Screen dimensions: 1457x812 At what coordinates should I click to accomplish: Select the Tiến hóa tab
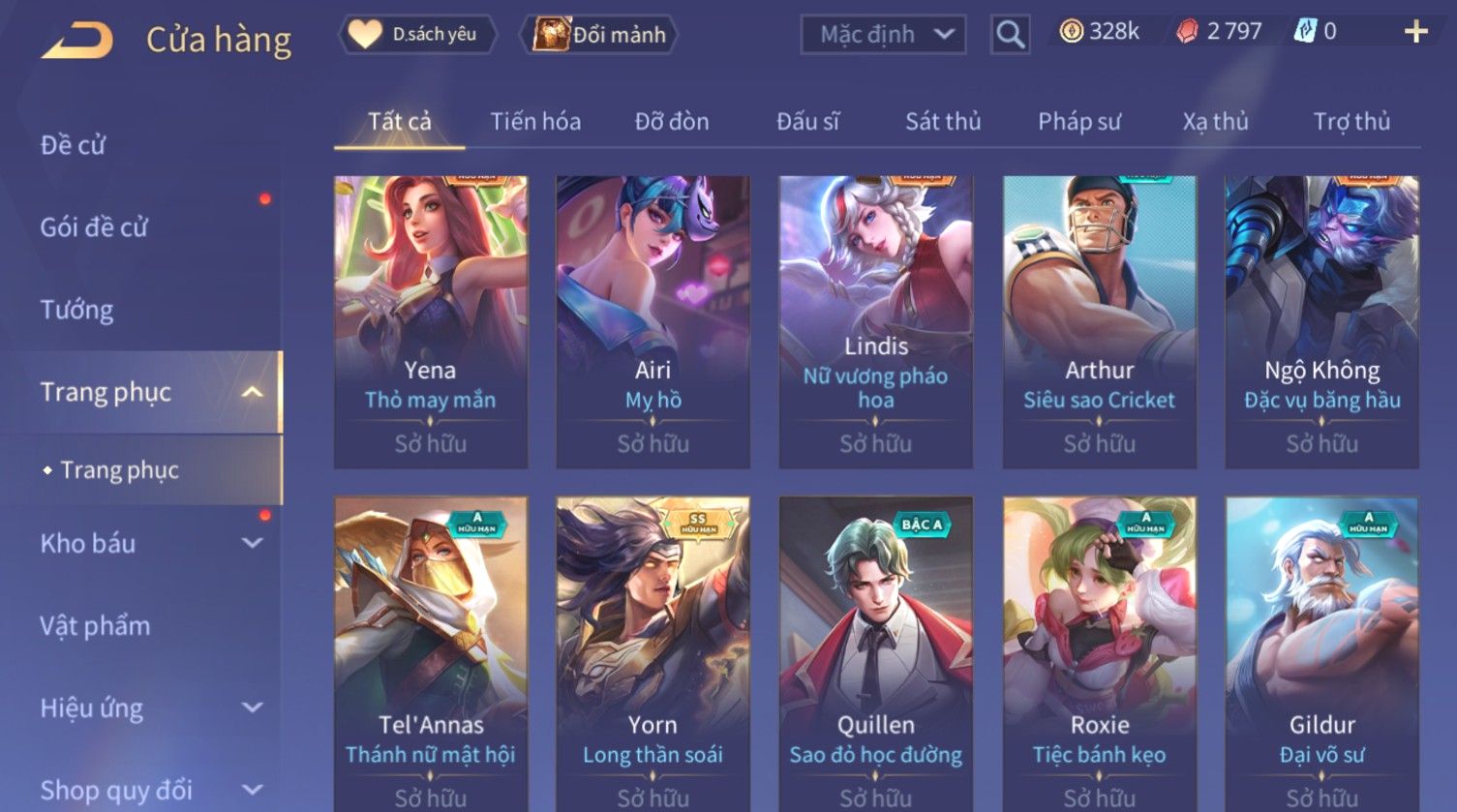pyautogui.click(x=535, y=122)
